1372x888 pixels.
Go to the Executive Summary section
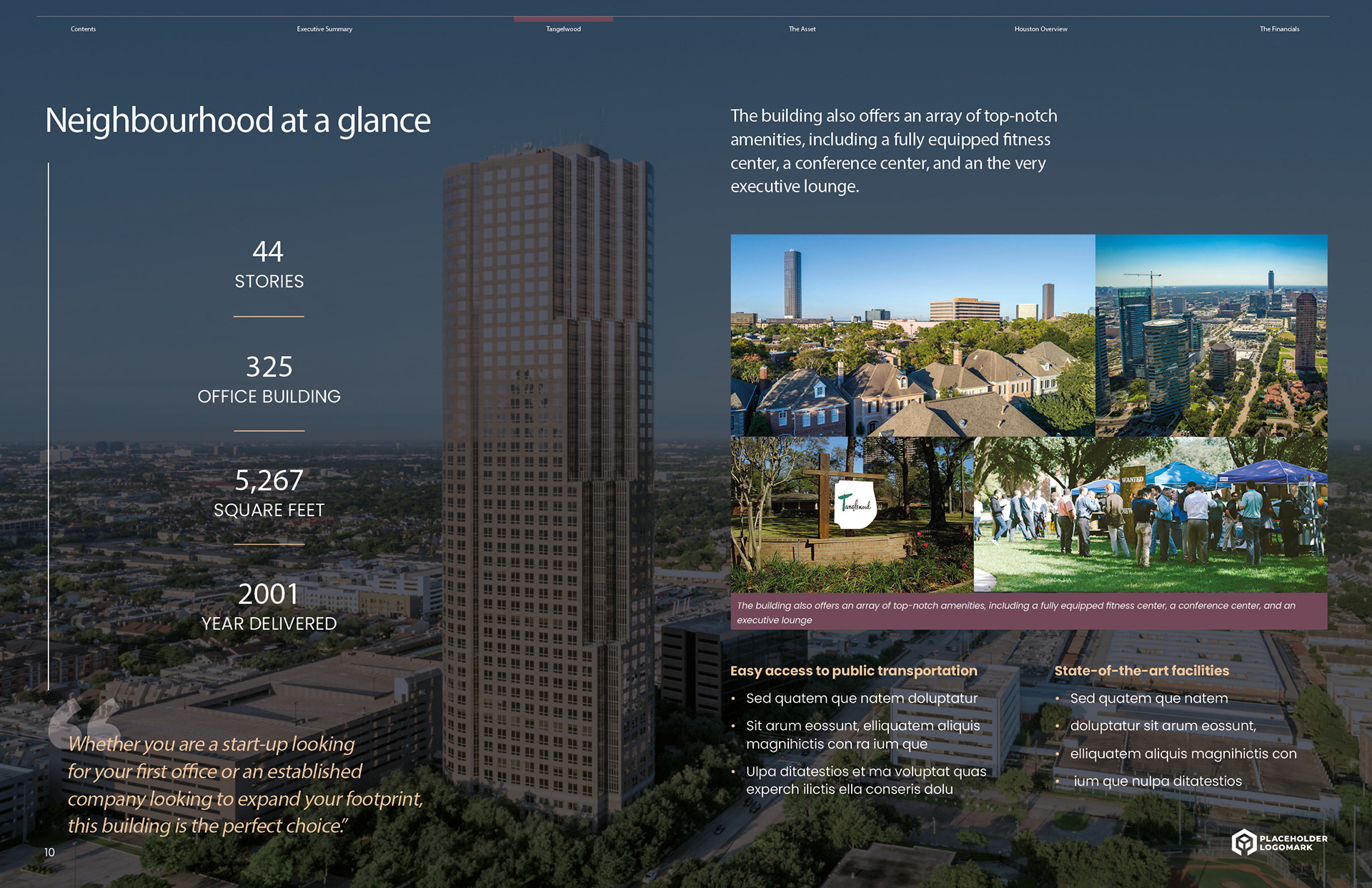point(324,29)
